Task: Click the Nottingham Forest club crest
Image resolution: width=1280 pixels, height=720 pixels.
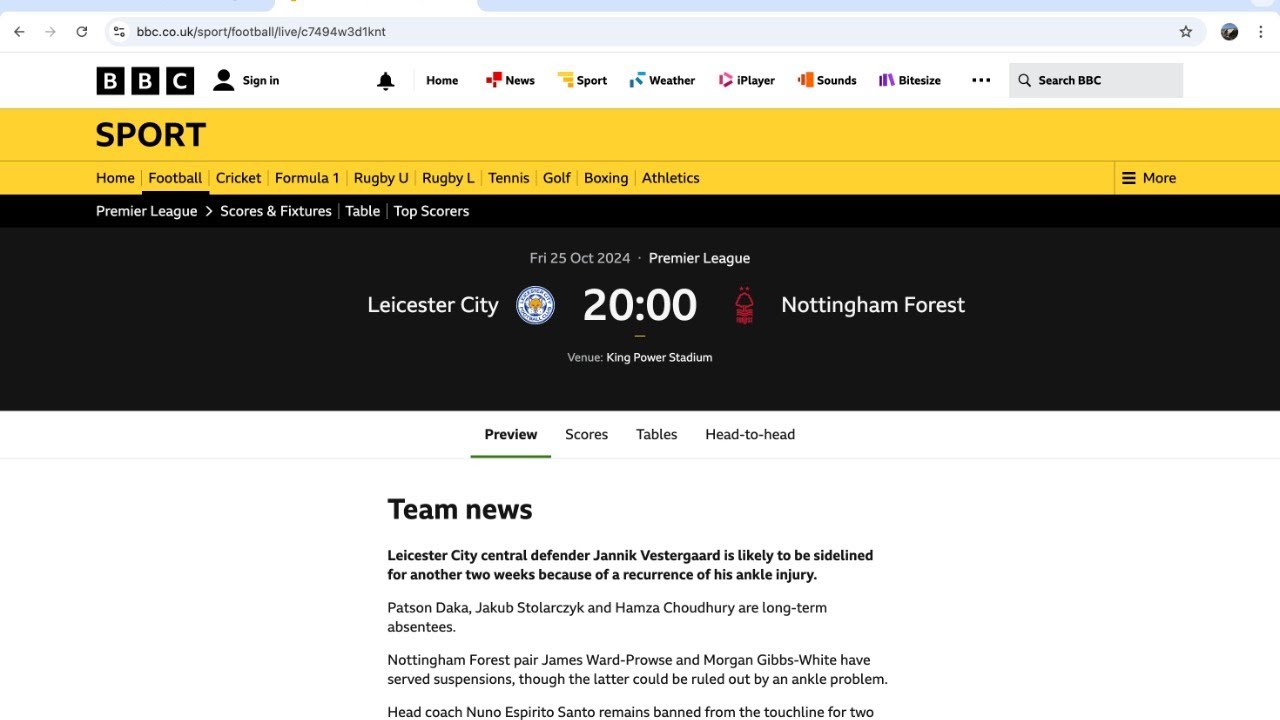Action: point(744,305)
